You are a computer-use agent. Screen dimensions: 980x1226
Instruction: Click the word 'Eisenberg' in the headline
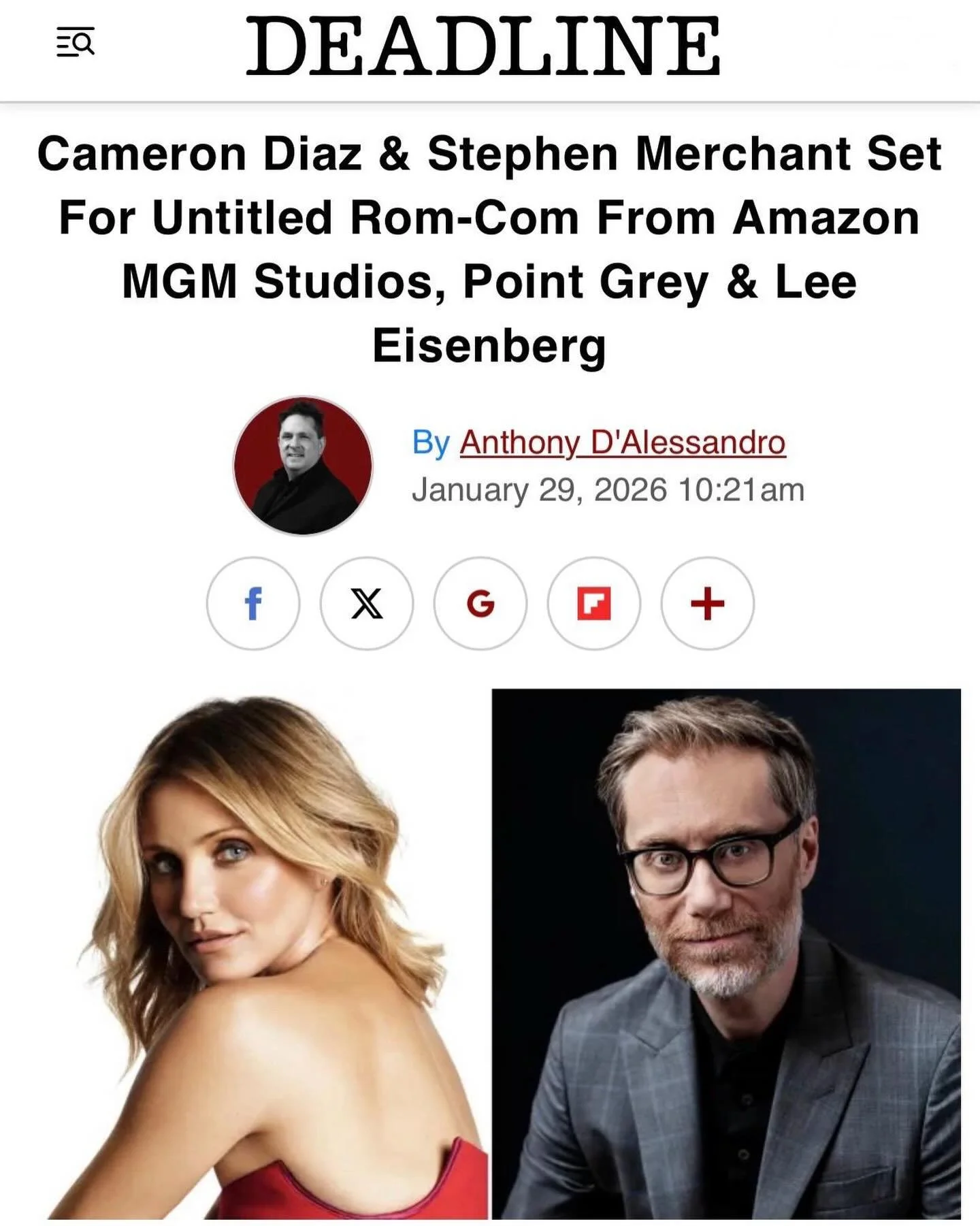click(489, 346)
